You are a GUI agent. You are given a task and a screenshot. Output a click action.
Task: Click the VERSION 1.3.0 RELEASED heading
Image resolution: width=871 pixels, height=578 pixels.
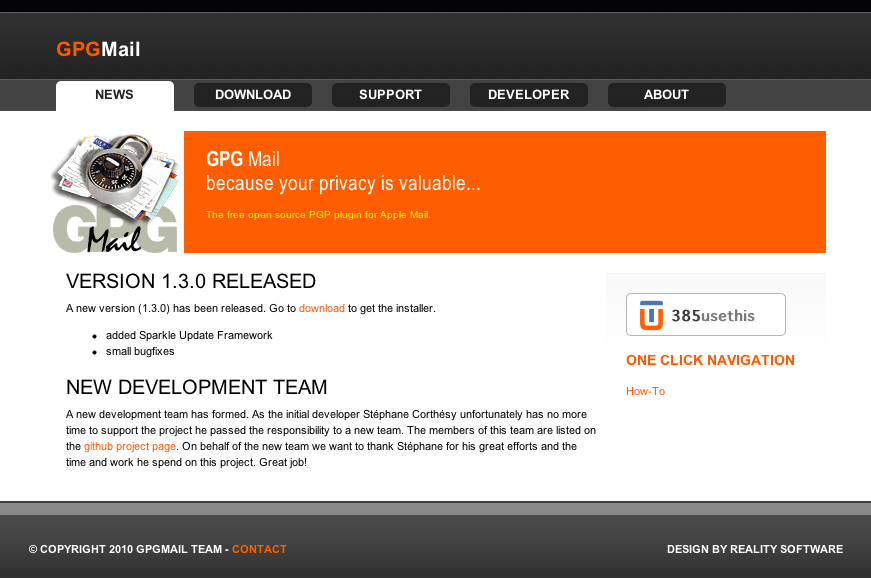click(x=191, y=281)
